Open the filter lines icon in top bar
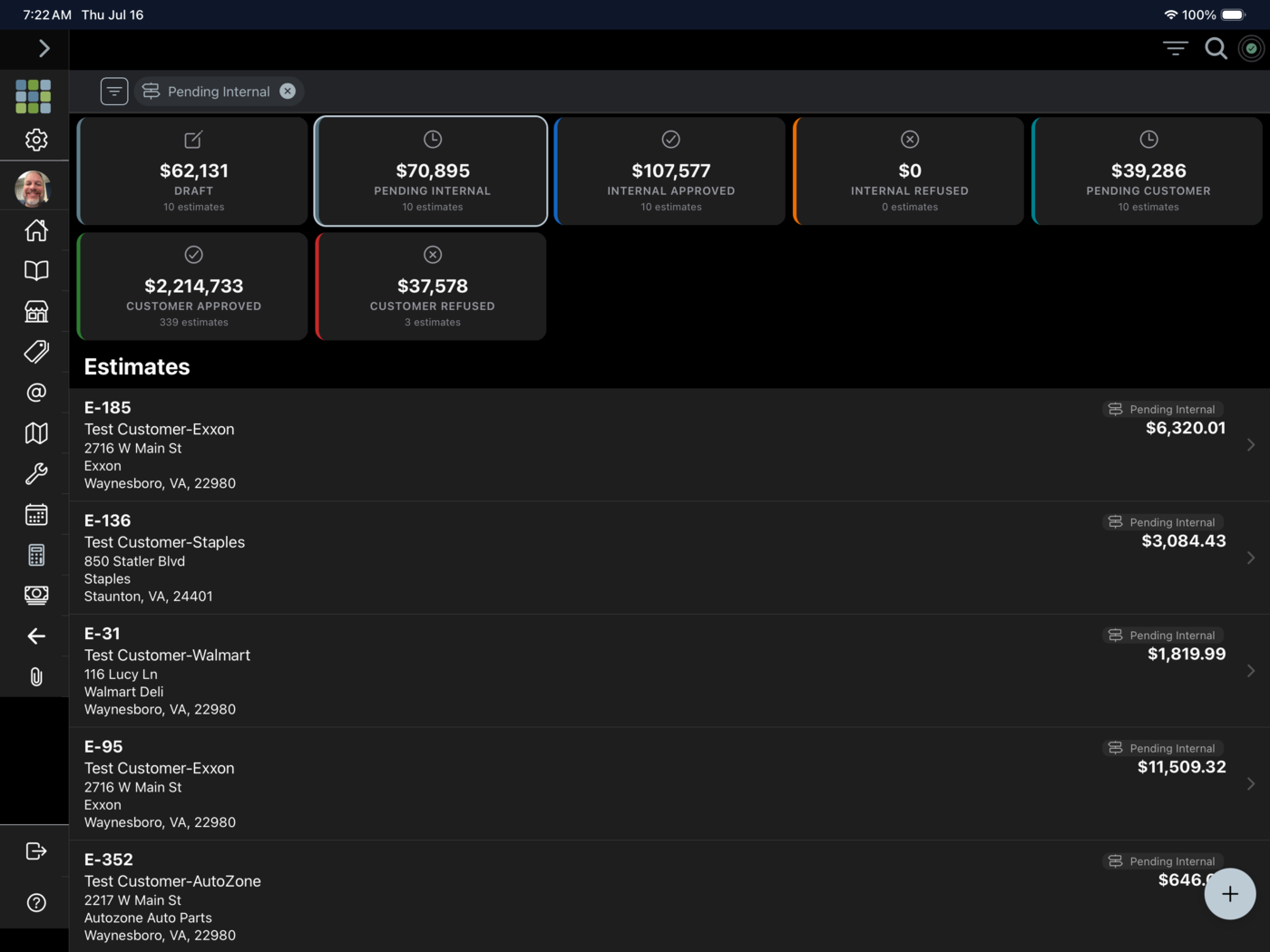Screen dimensions: 1270x952 coord(1176,49)
